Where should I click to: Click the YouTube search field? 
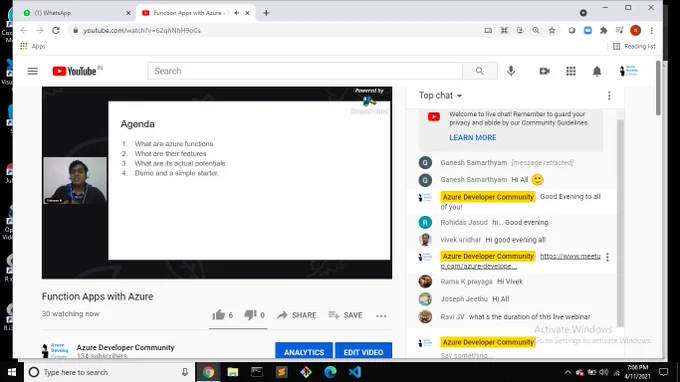305,71
